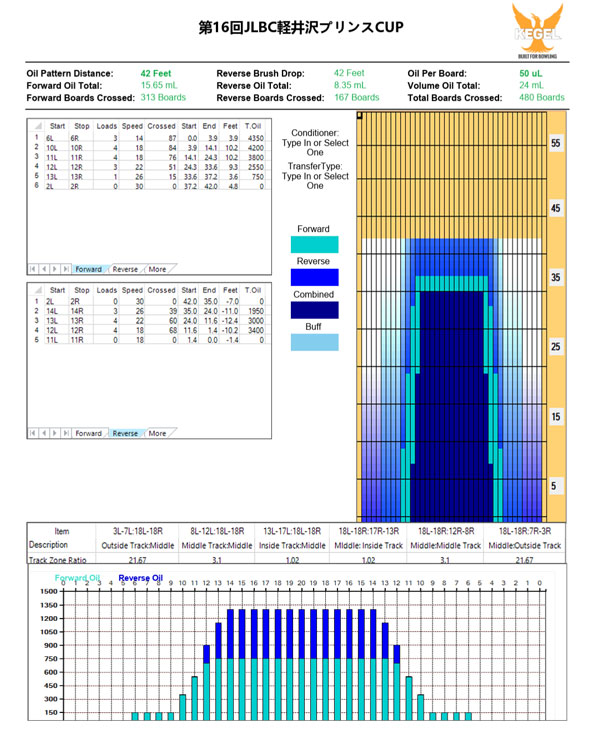Jump to first sheet in forward loads table
This screenshot has width=600, height=746.
(x=33, y=269)
